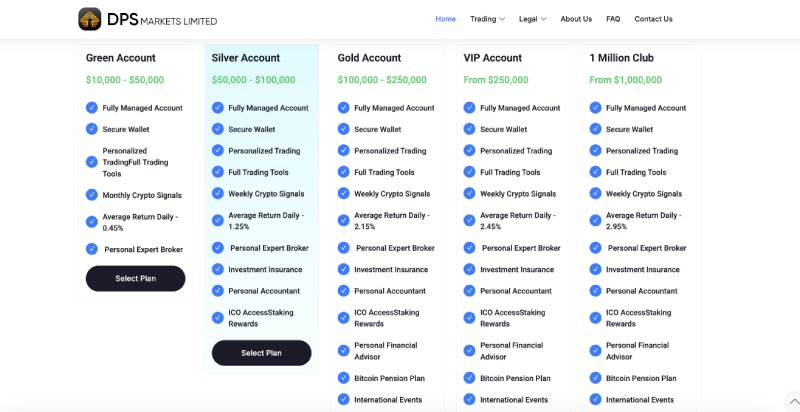Go to the About Us page
This screenshot has height=412, width=800.
576,19
